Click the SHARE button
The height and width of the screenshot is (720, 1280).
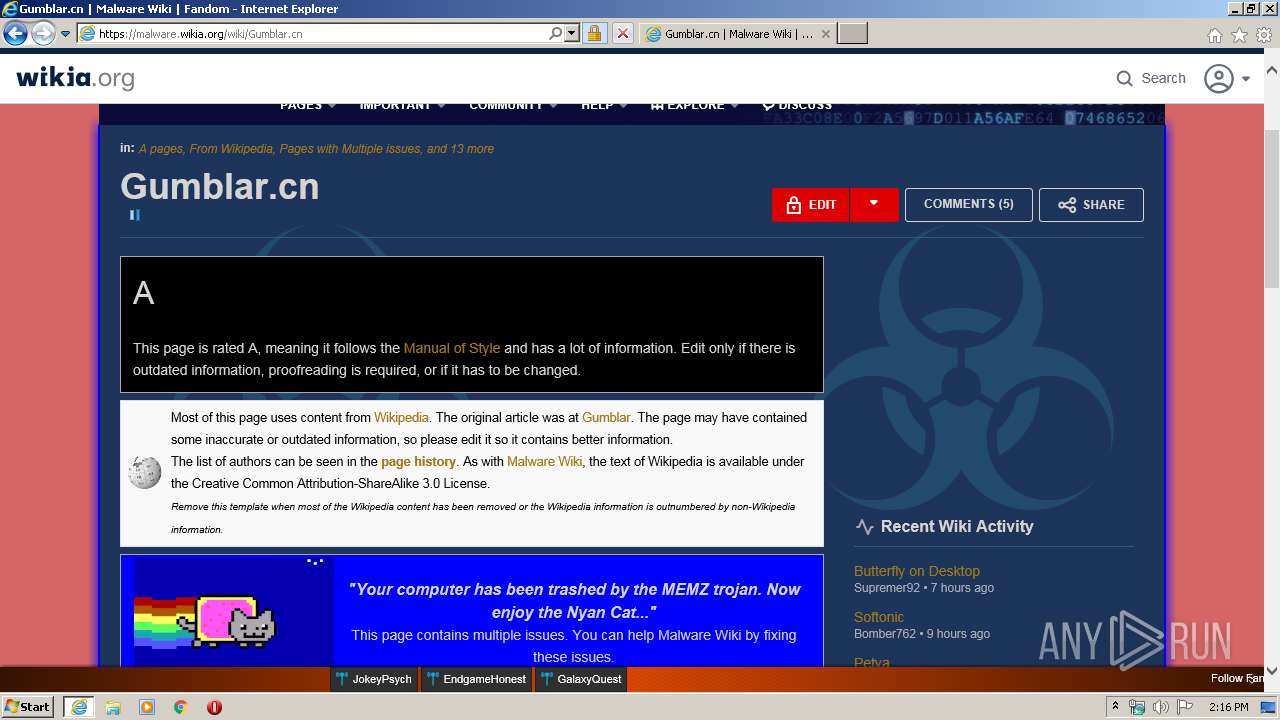(1091, 204)
